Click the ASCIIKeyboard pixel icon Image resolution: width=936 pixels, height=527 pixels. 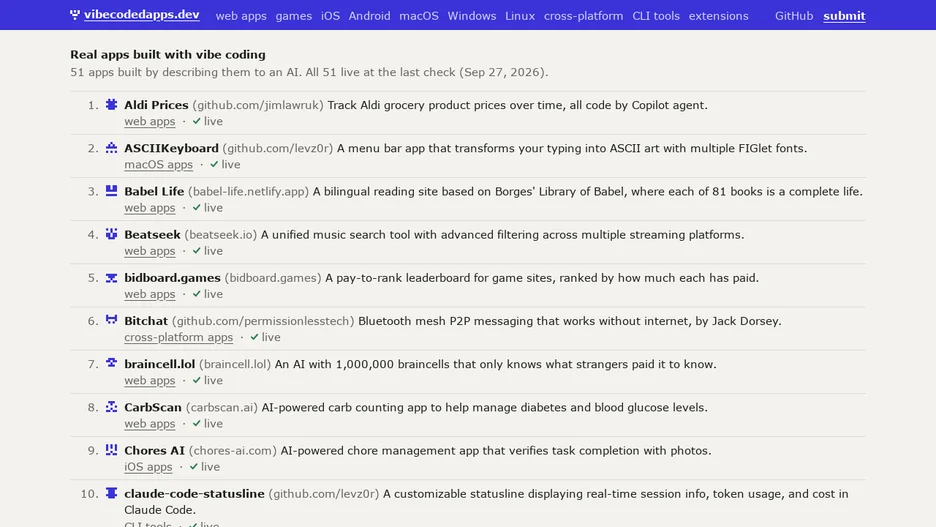tap(112, 147)
